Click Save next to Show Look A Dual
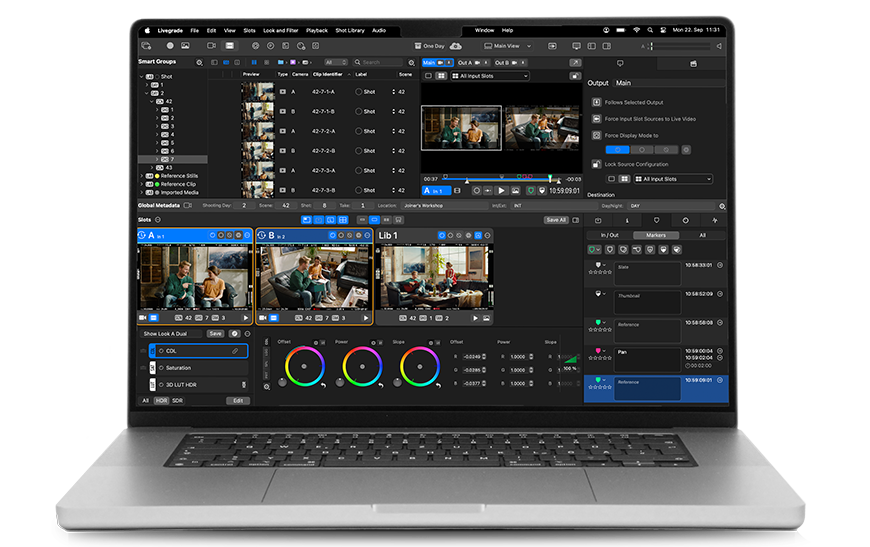The width and height of the screenshot is (870, 547). (215, 333)
